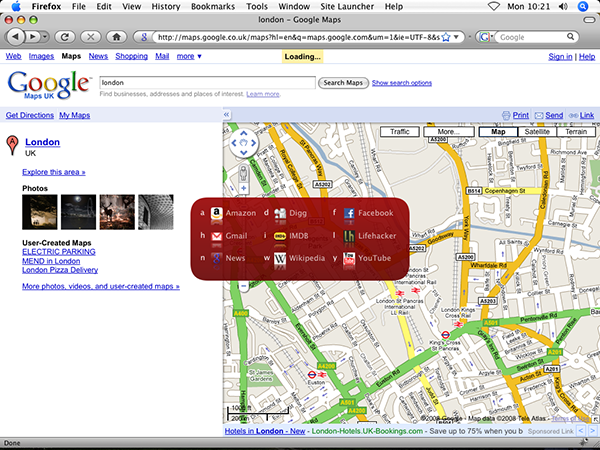The width and height of the screenshot is (600, 450).
Task: Open My Maps tab link
Action: pyautogui.click(x=75, y=115)
